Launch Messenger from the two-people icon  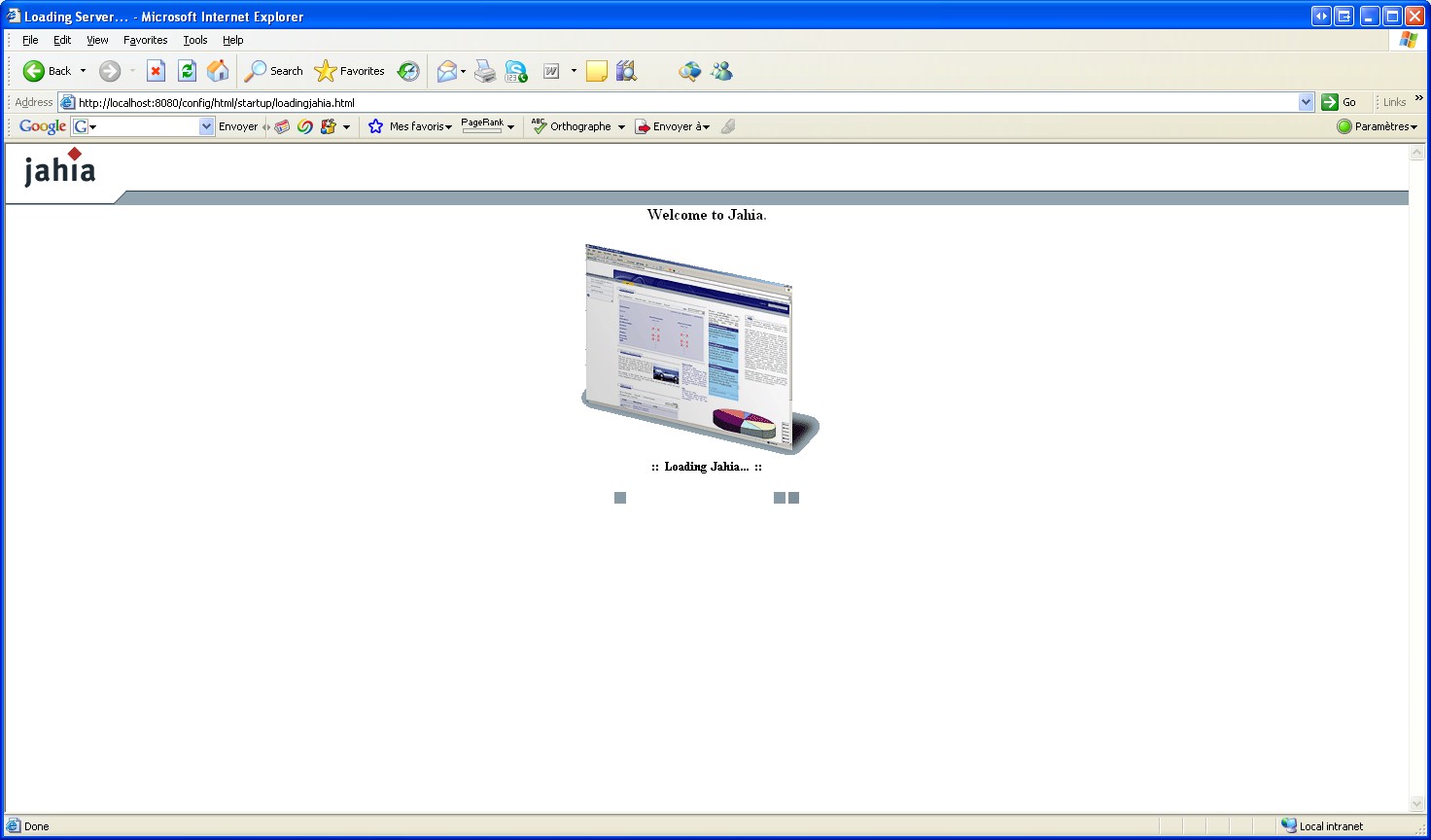tap(721, 71)
